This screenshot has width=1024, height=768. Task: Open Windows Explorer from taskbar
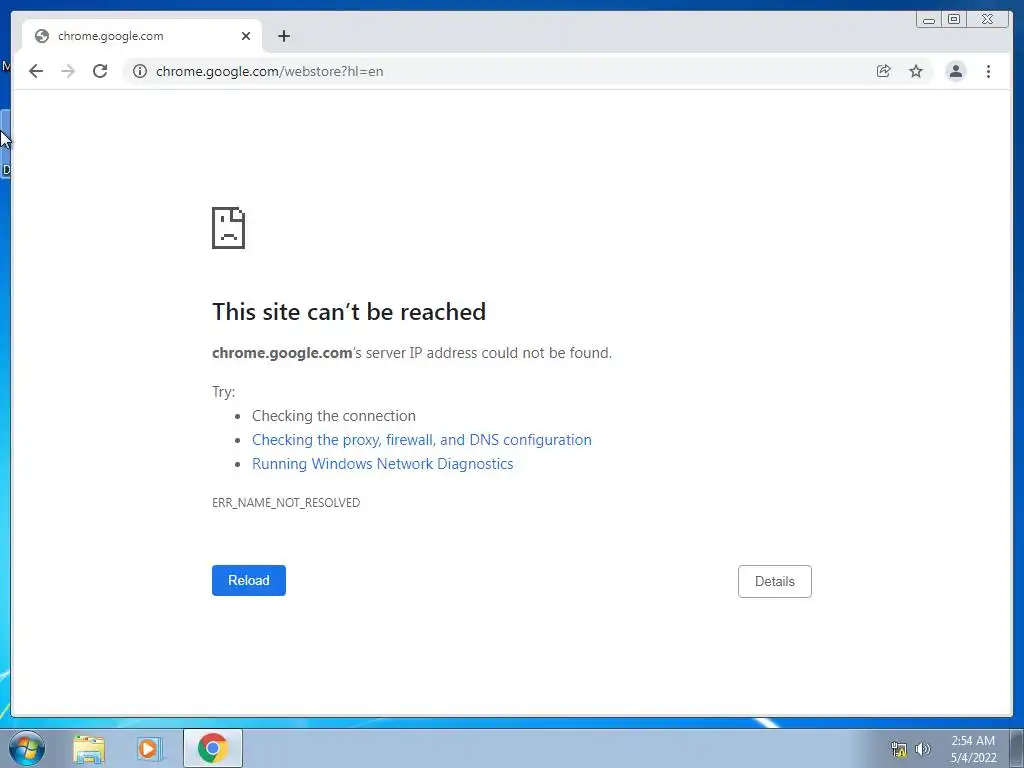pos(89,748)
